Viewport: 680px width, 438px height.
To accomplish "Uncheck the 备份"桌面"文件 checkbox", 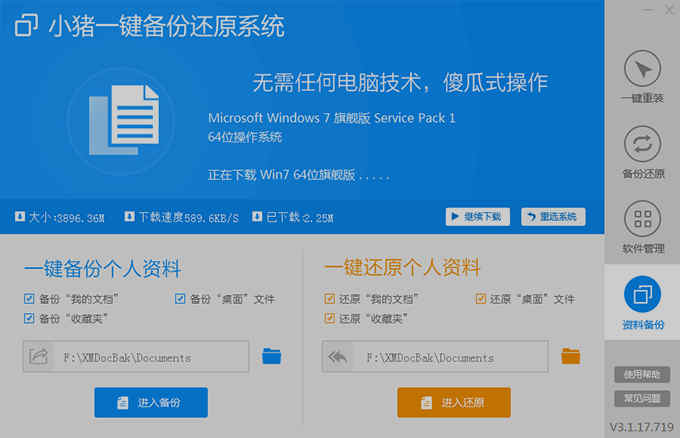I will click(180, 298).
